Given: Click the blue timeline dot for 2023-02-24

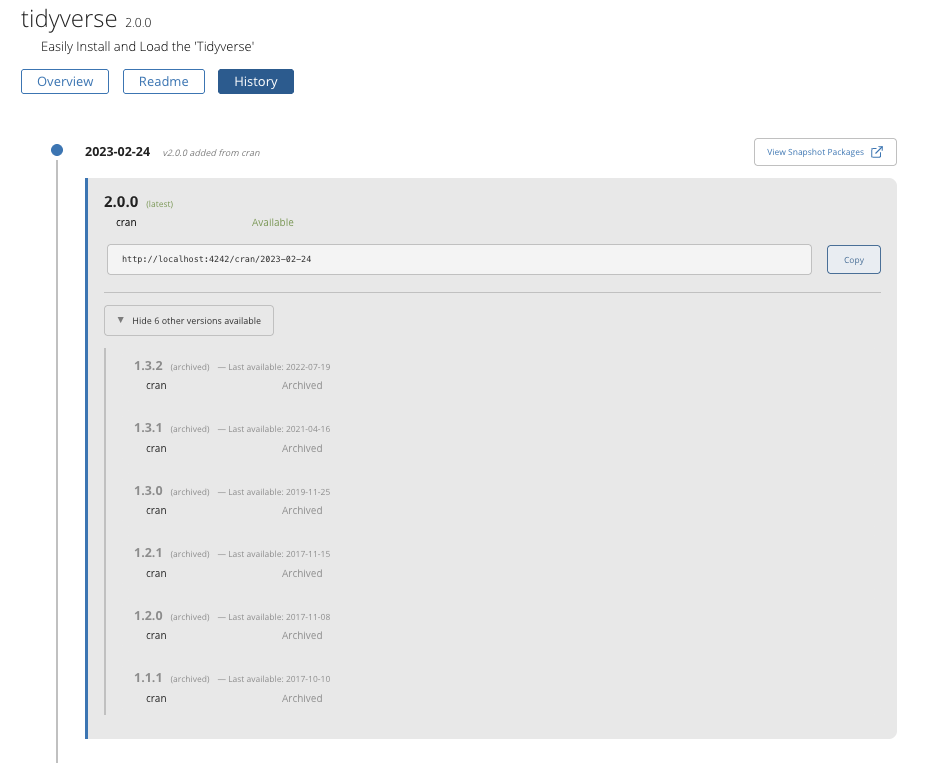Looking at the screenshot, I should [x=57, y=150].
